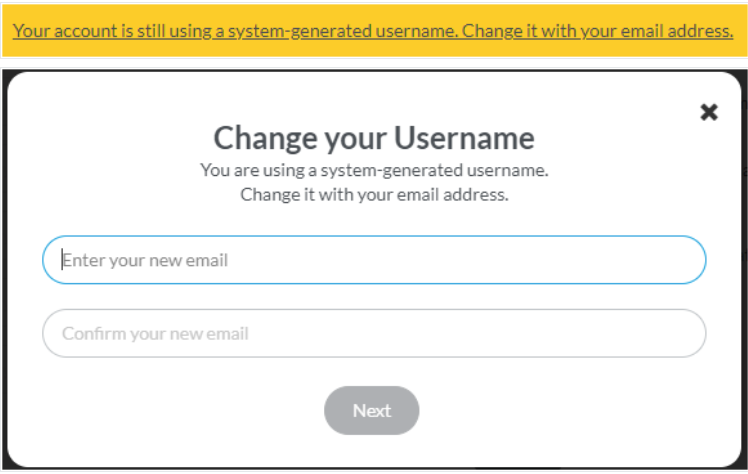This screenshot has width=748, height=474.
Task: Click the Next button
Action: (372, 411)
